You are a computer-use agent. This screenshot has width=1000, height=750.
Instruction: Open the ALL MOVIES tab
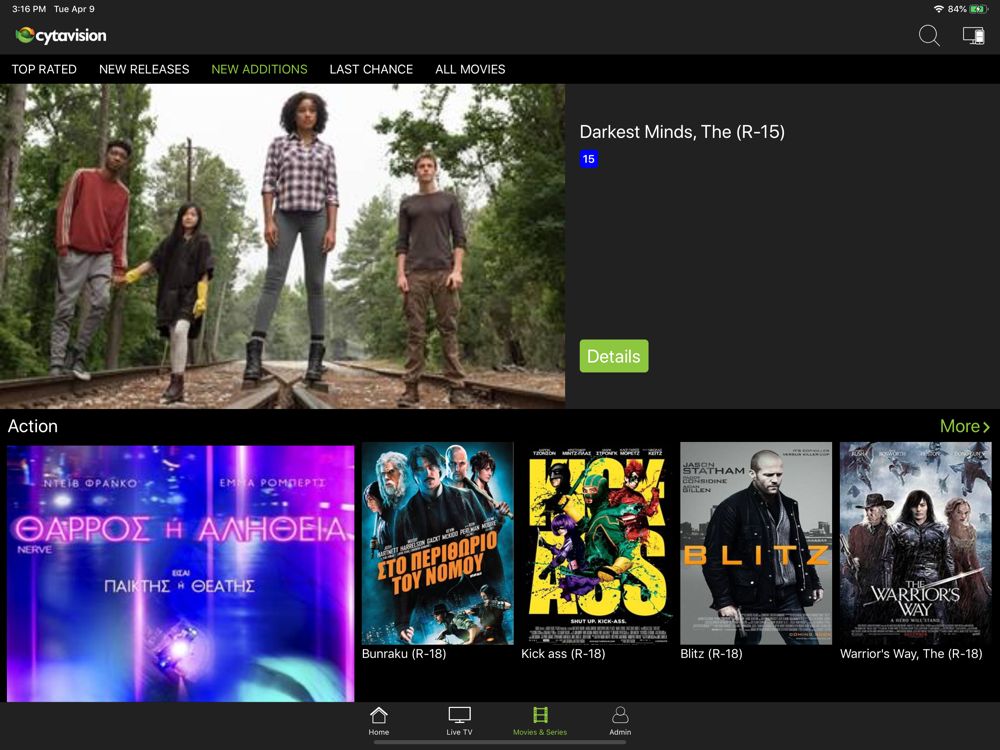(470, 69)
